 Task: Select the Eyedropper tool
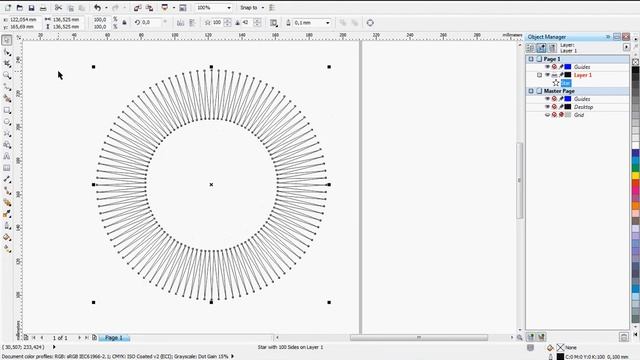[7, 214]
